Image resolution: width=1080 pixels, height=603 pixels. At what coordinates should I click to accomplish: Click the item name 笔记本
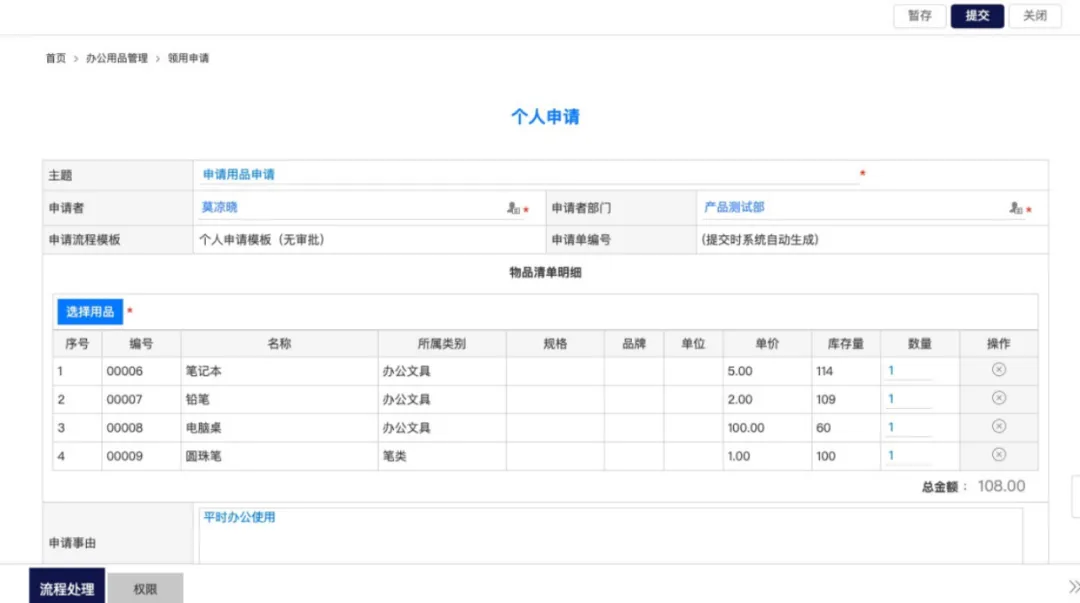click(x=203, y=371)
